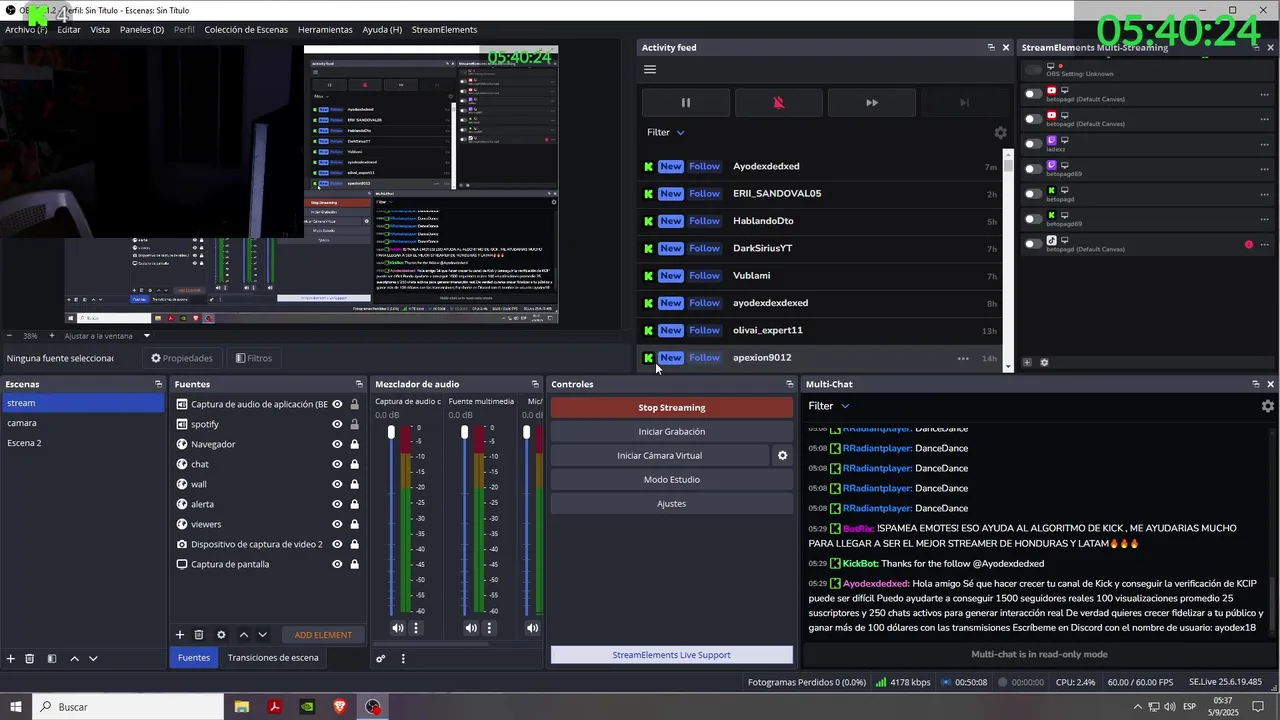Click the Stop Streaming button
This screenshot has height=720, width=1280.
(x=672, y=407)
